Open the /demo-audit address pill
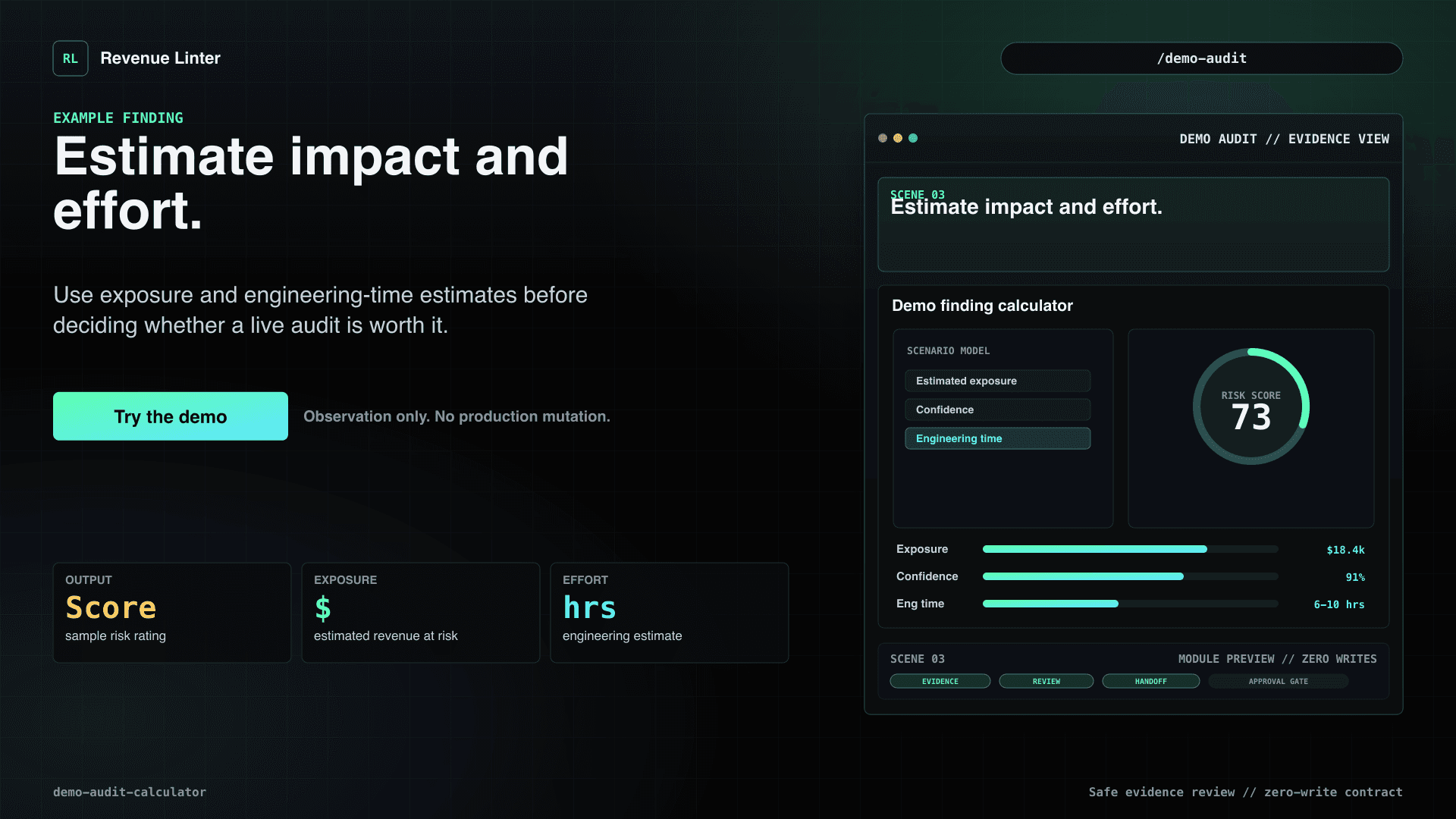 [1201, 58]
